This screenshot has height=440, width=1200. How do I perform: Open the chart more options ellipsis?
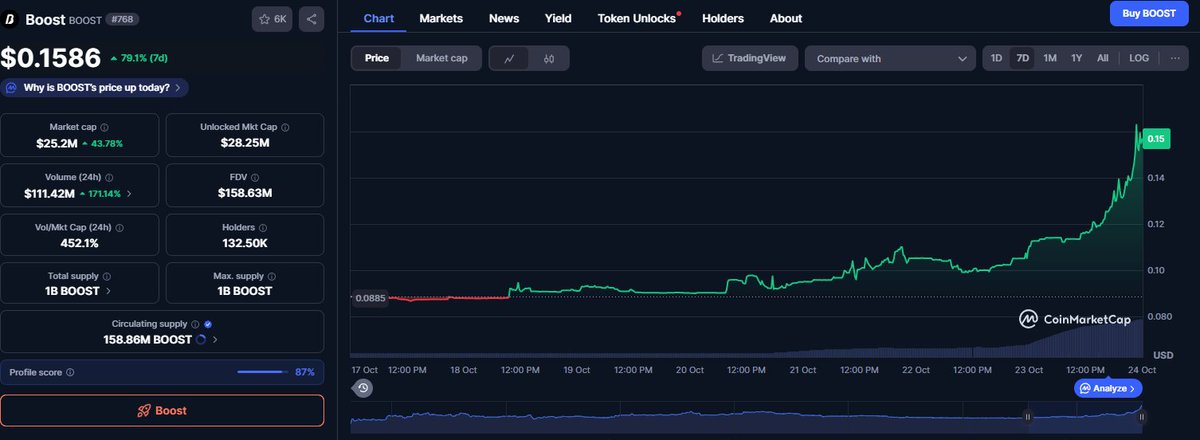tap(1175, 58)
